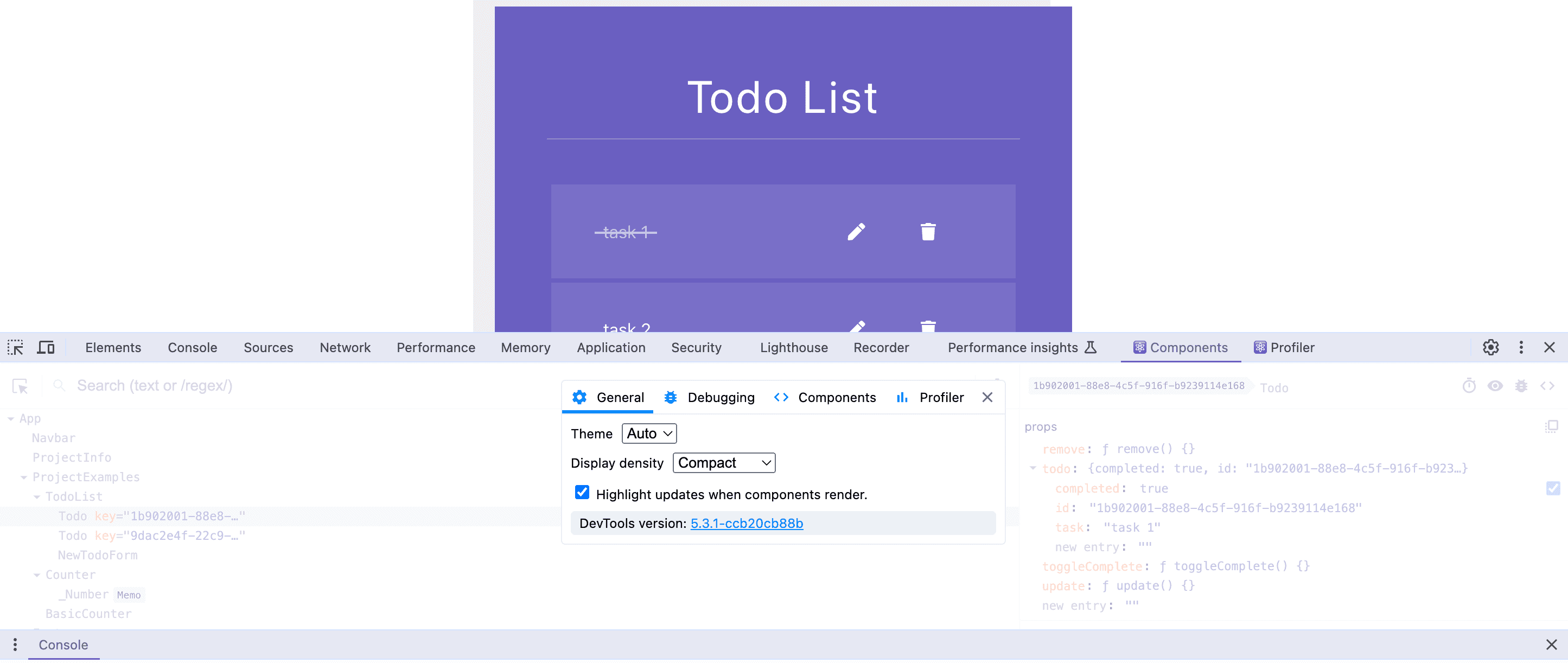Select the React Profiler tab in DevTools toolbar
1568x663 pixels.
(1284, 348)
